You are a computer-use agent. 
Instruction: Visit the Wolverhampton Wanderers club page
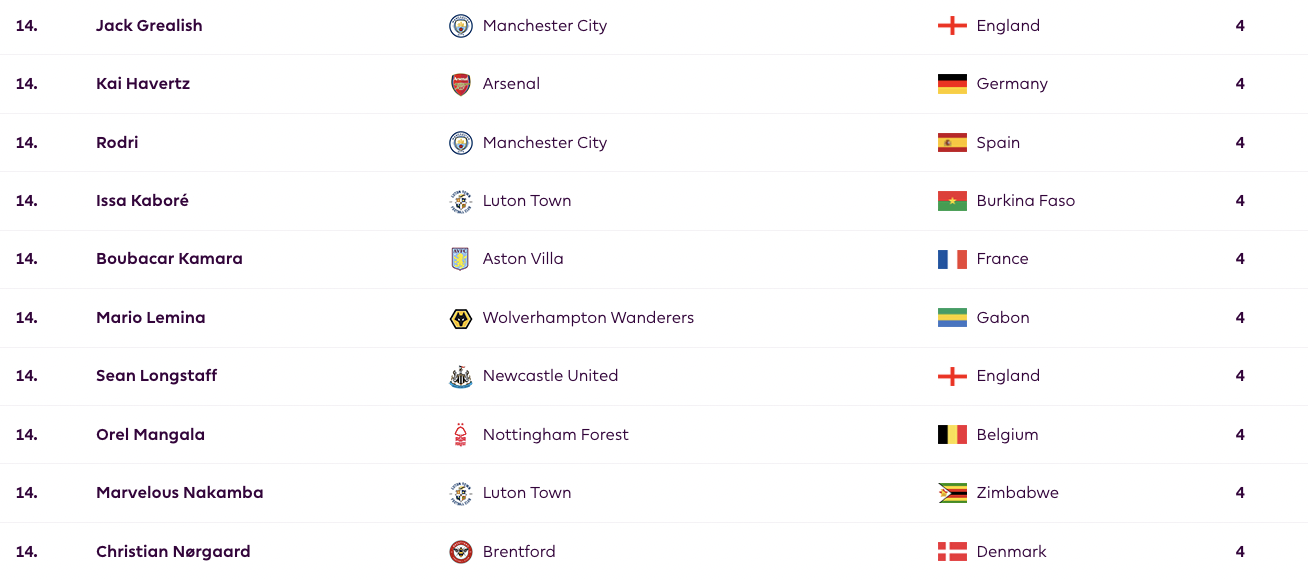click(588, 318)
